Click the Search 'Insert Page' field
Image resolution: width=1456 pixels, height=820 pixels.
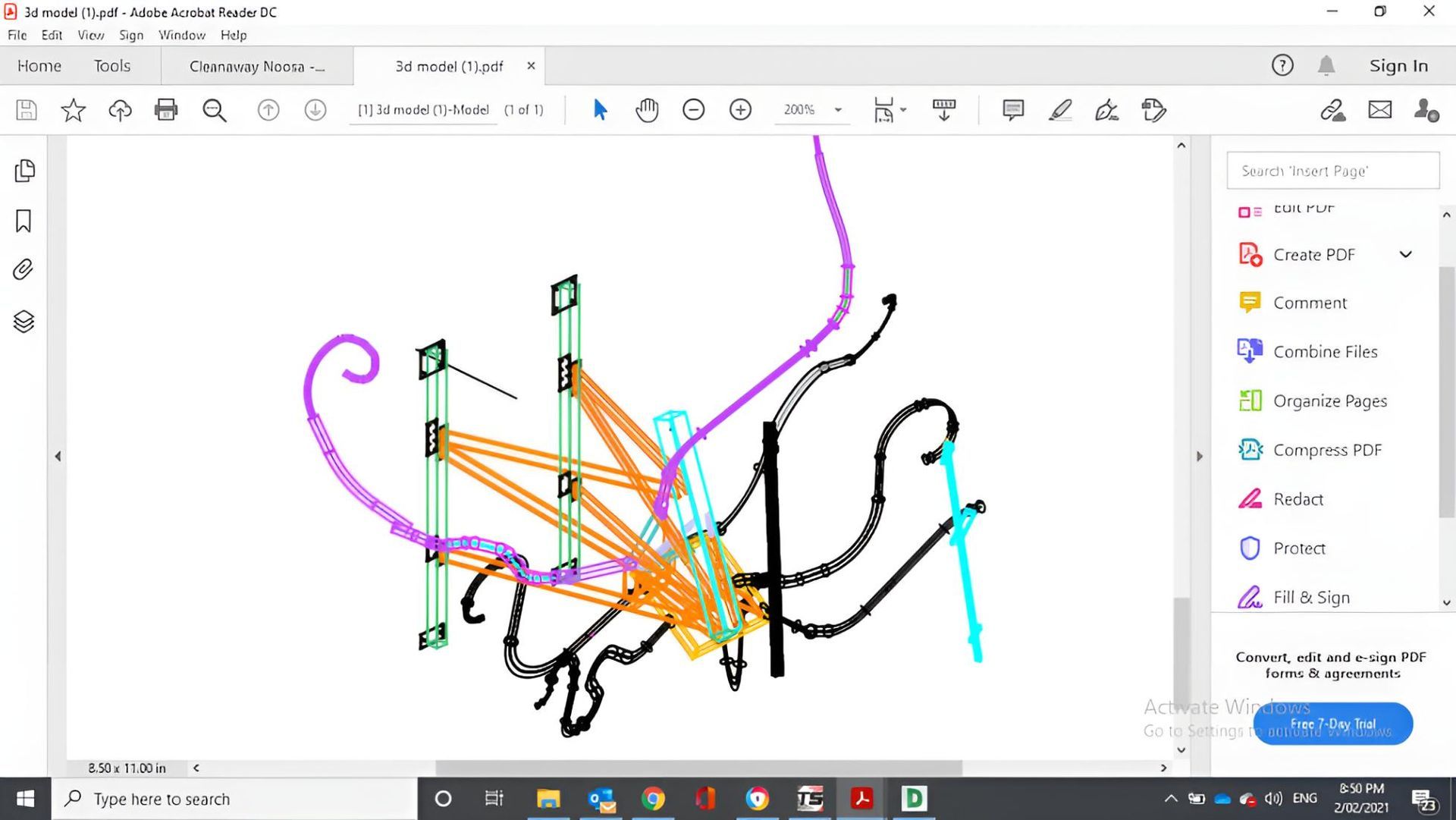coord(1332,171)
